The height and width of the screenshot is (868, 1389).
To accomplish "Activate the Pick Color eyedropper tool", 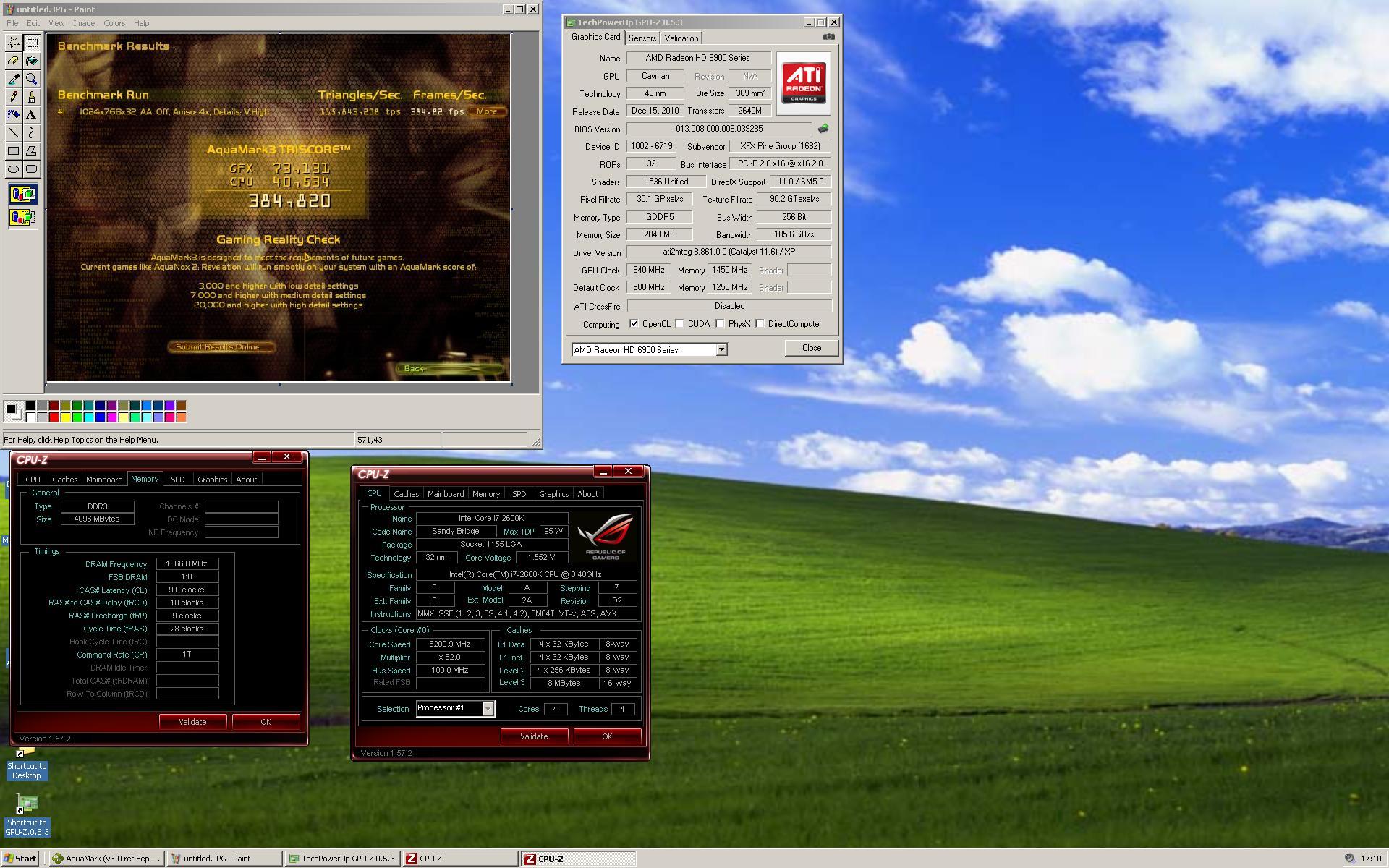I will tap(14, 79).
